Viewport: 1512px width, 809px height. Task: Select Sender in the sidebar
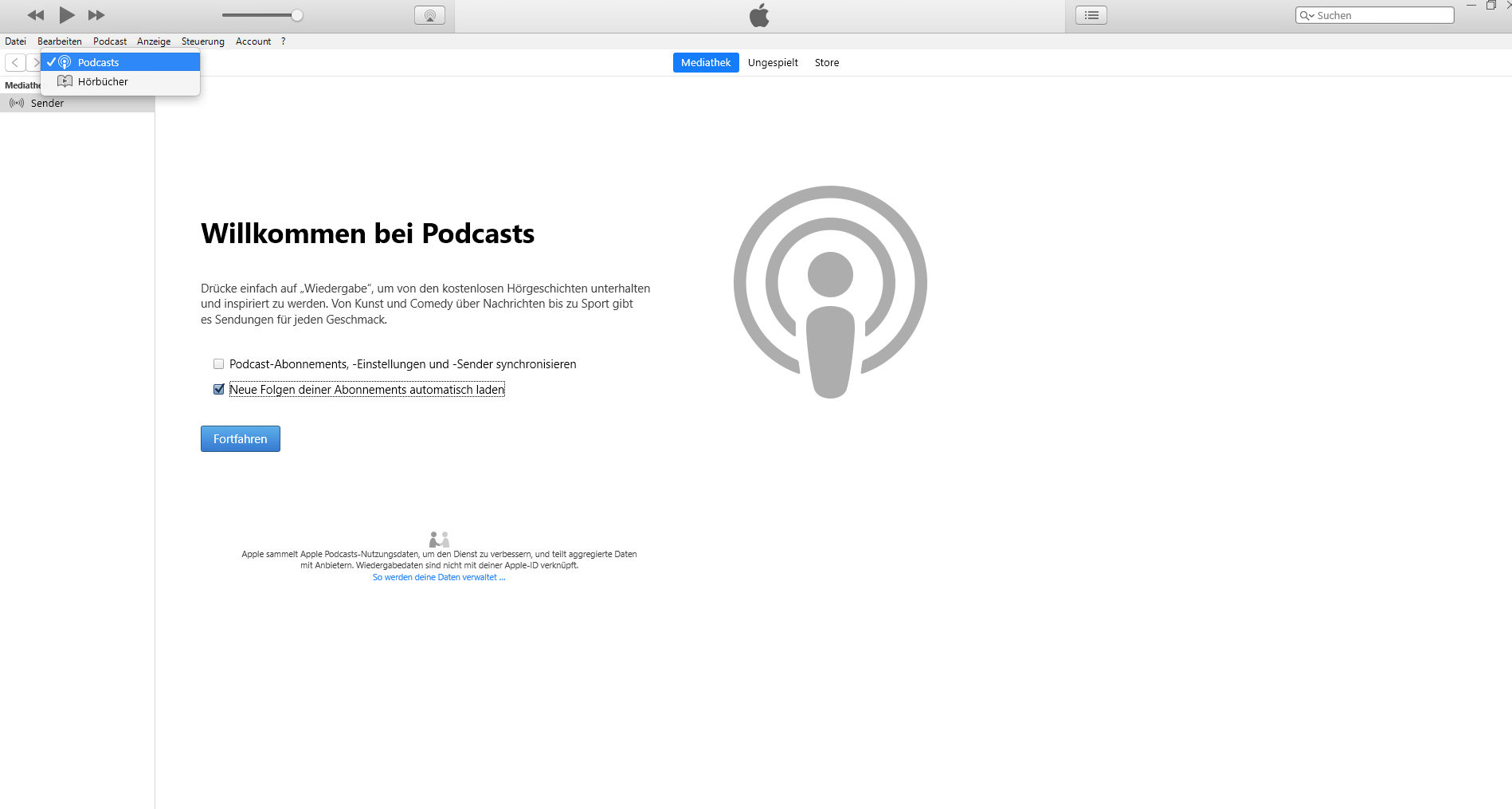(77, 103)
